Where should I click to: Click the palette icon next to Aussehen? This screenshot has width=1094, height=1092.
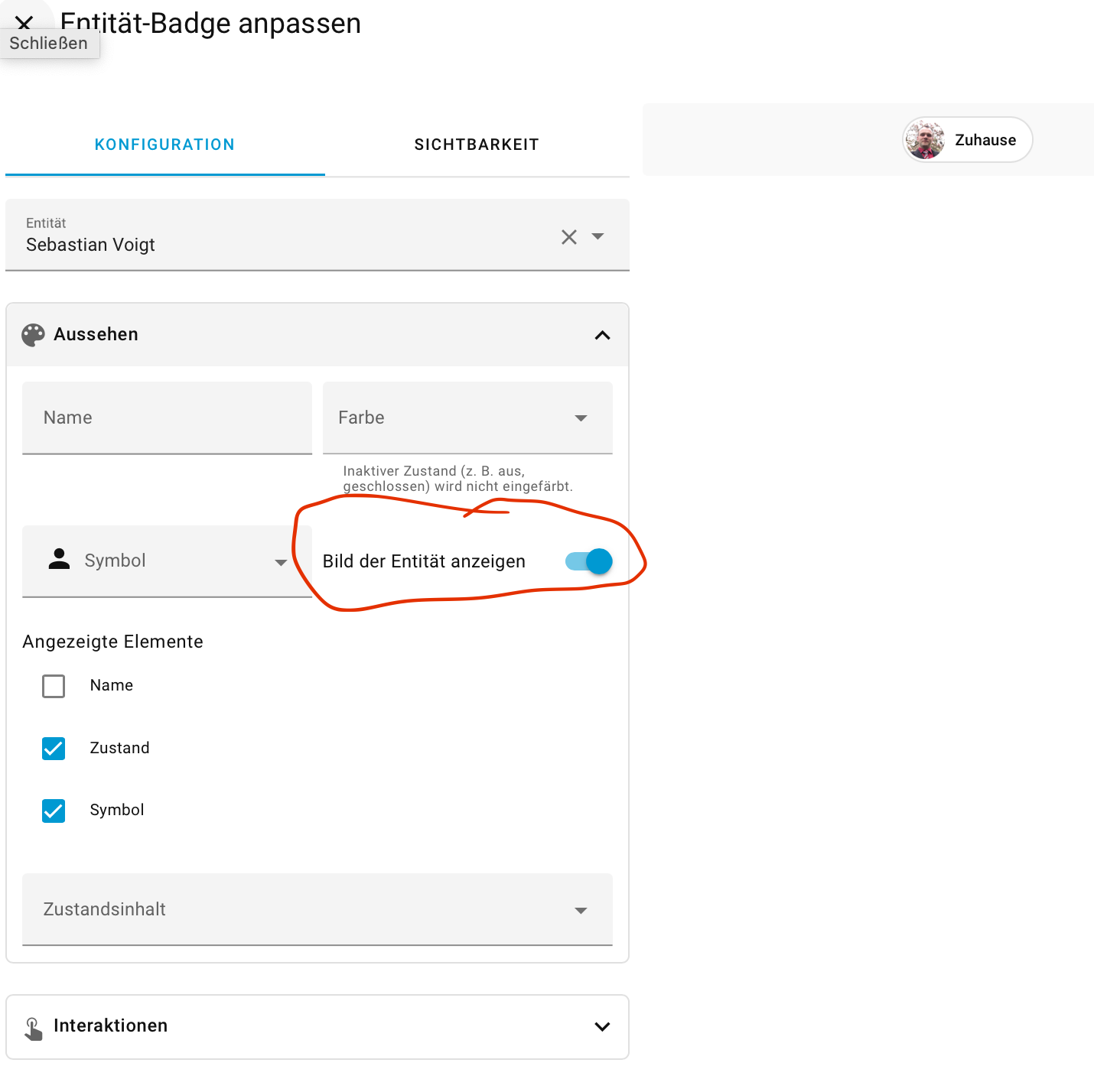[33, 335]
